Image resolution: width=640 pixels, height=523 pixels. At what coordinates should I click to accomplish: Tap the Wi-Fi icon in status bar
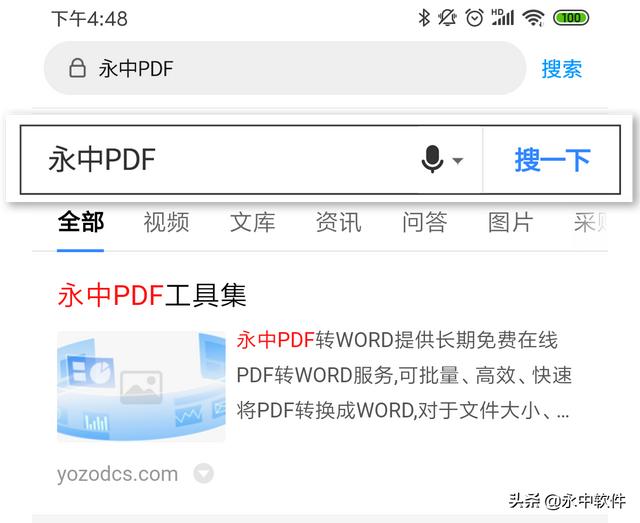[533, 18]
